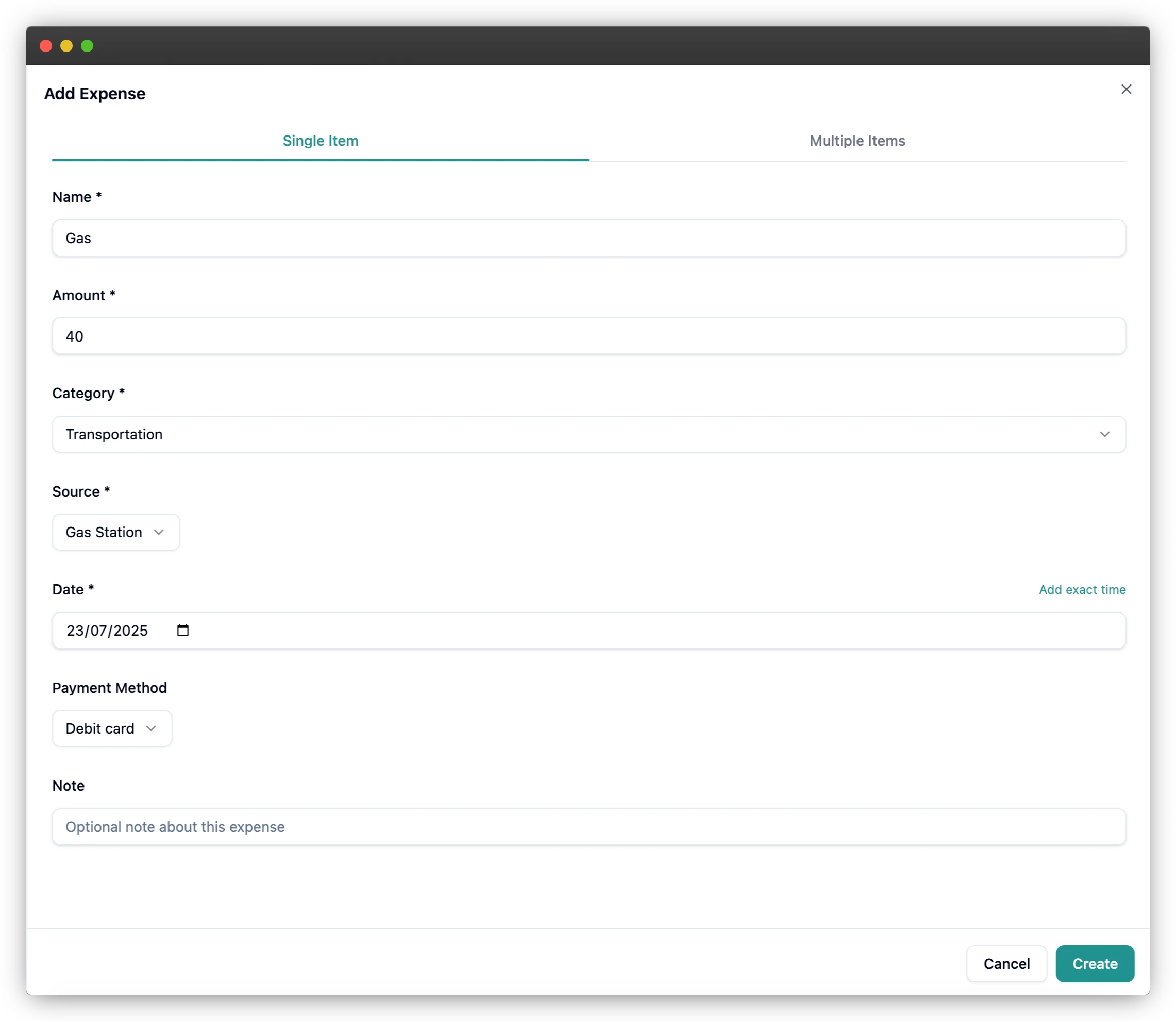Click inside the Name field showing Gas
The width and height of the screenshot is (1176, 1021).
589,238
